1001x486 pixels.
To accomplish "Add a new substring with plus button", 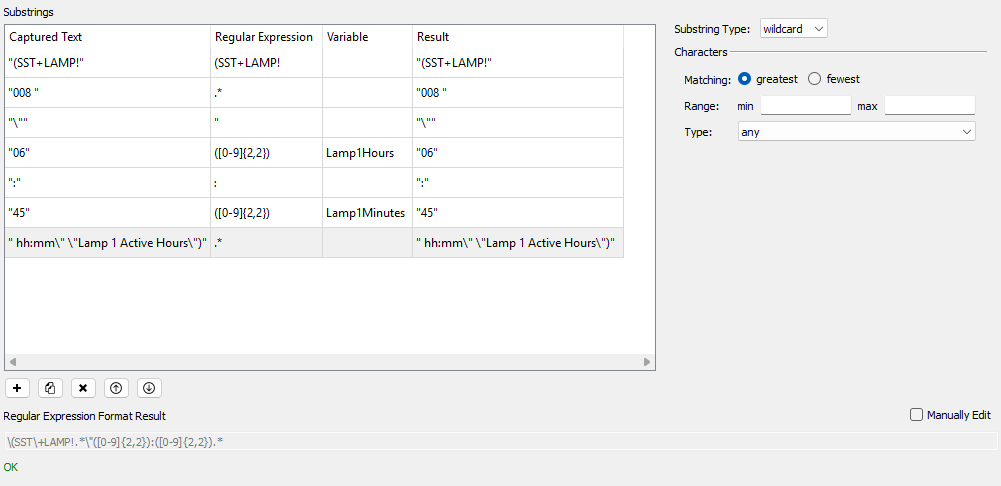I will pos(17,388).
